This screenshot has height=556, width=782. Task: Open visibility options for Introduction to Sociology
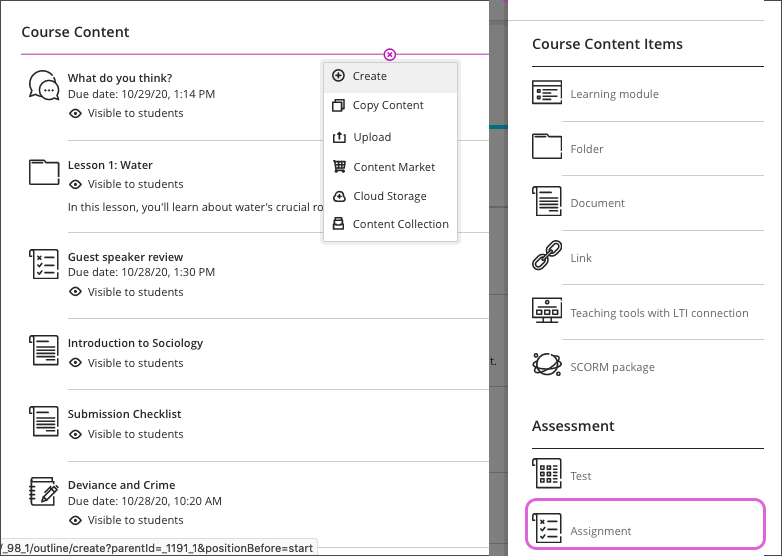coord(126,363)
